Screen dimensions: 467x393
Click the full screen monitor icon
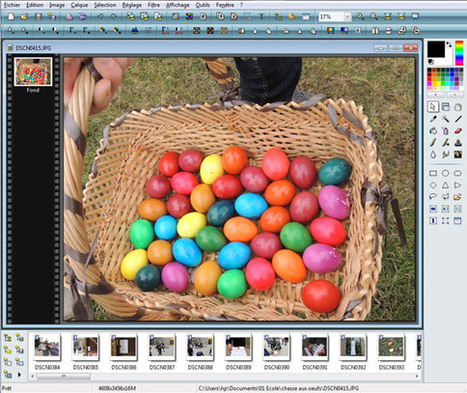coord(415,17)
